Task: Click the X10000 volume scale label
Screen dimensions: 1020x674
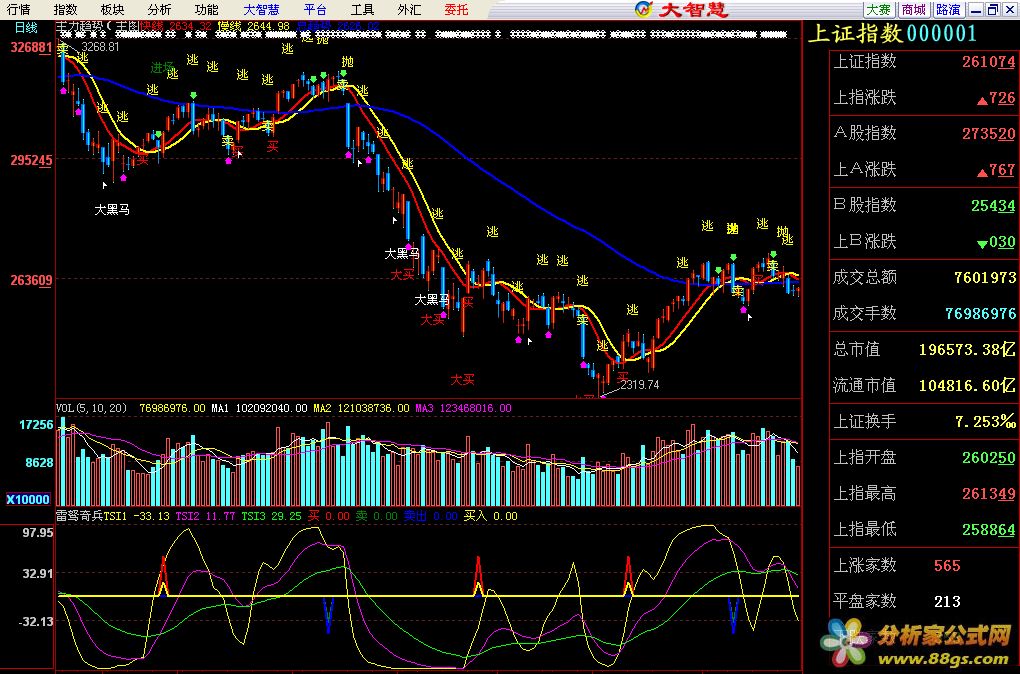Action: 28,500
